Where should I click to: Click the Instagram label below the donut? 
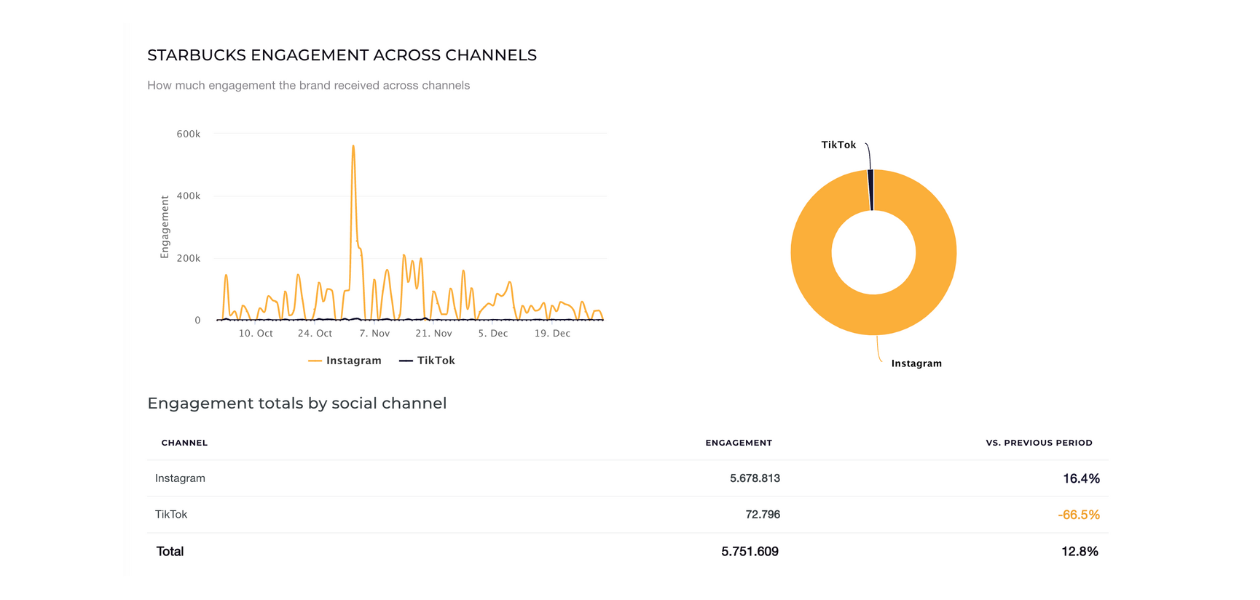point(916,364)
